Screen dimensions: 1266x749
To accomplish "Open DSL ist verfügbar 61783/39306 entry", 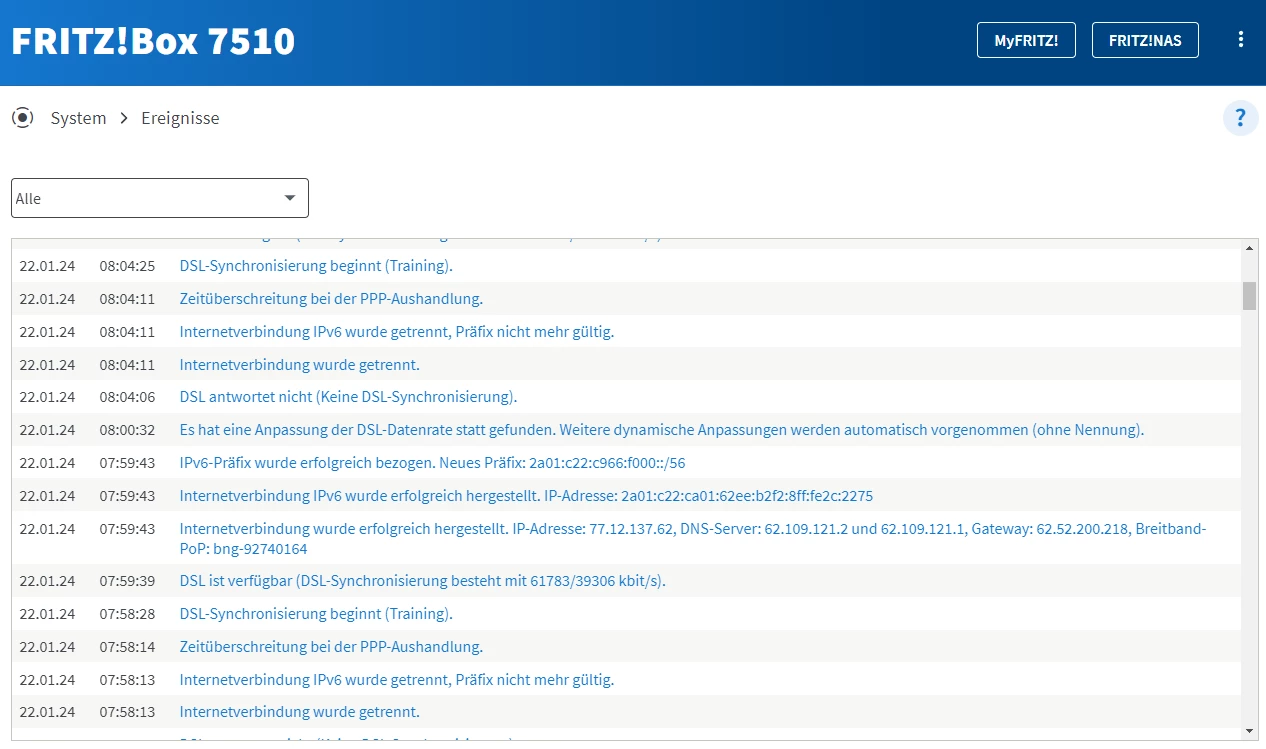I will pyautogui.click(x=422, y=581).
